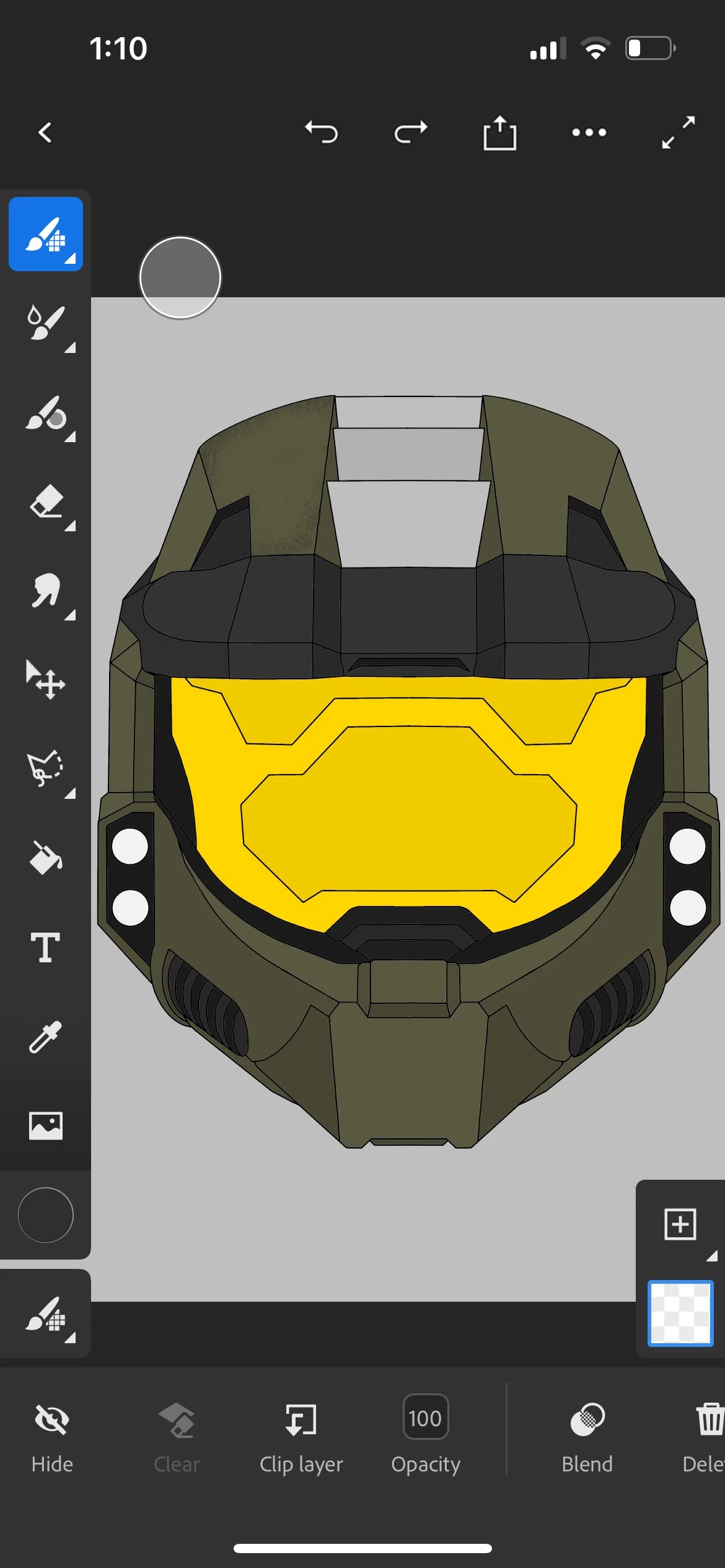Hide the current layer

(x=52, y=1438)
